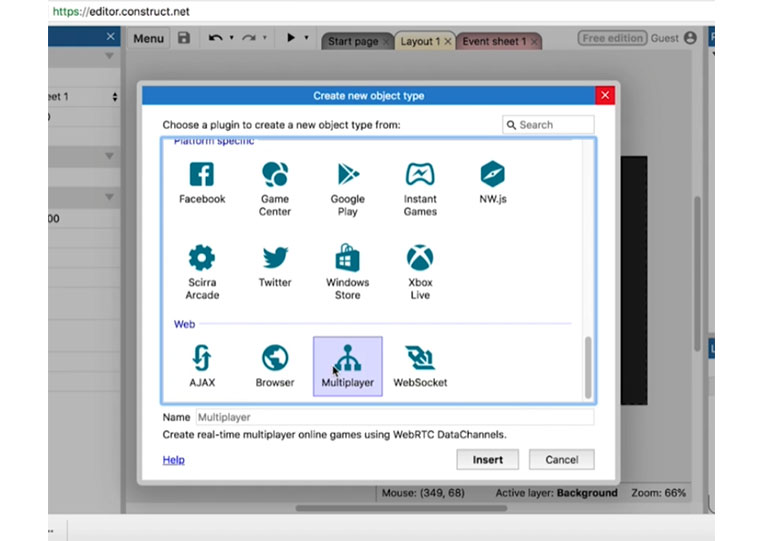This screenshot has height=541, width=763.
Task: Select the Multiplayer plugin
Action: tap(347, 366)
